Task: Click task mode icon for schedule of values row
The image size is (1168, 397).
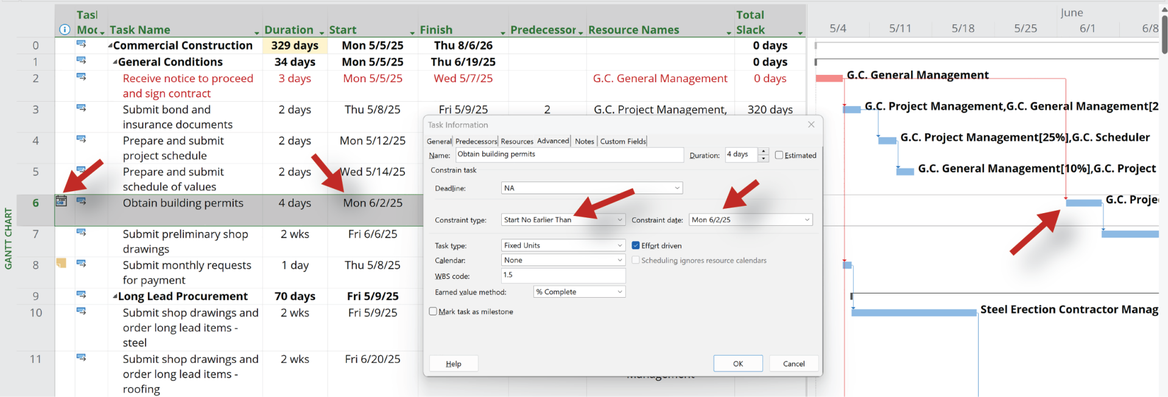Action: pyautogui.click(x=81, y=171)
